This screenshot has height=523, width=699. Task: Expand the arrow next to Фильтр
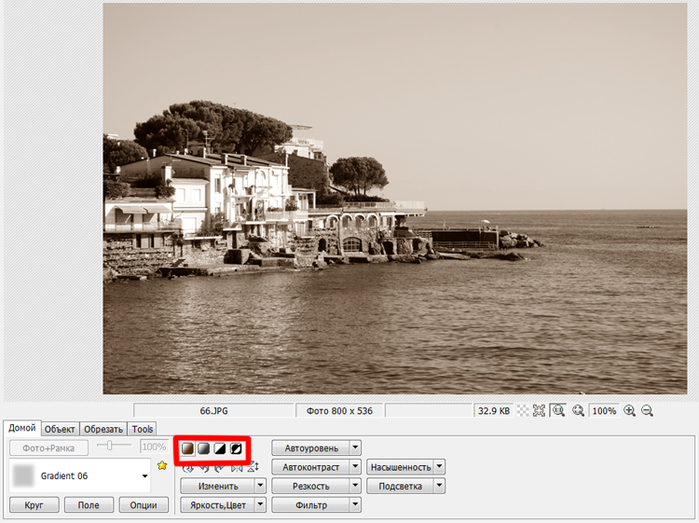pyautogui.click(x=355, y=505)
